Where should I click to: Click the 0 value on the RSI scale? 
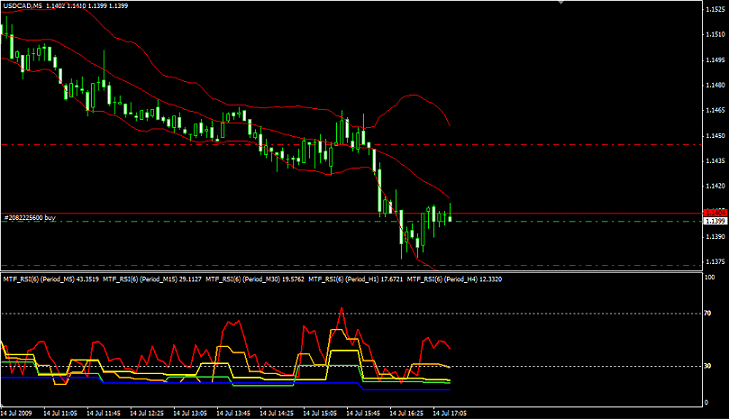pyautogui.click(x=707, y=403)
